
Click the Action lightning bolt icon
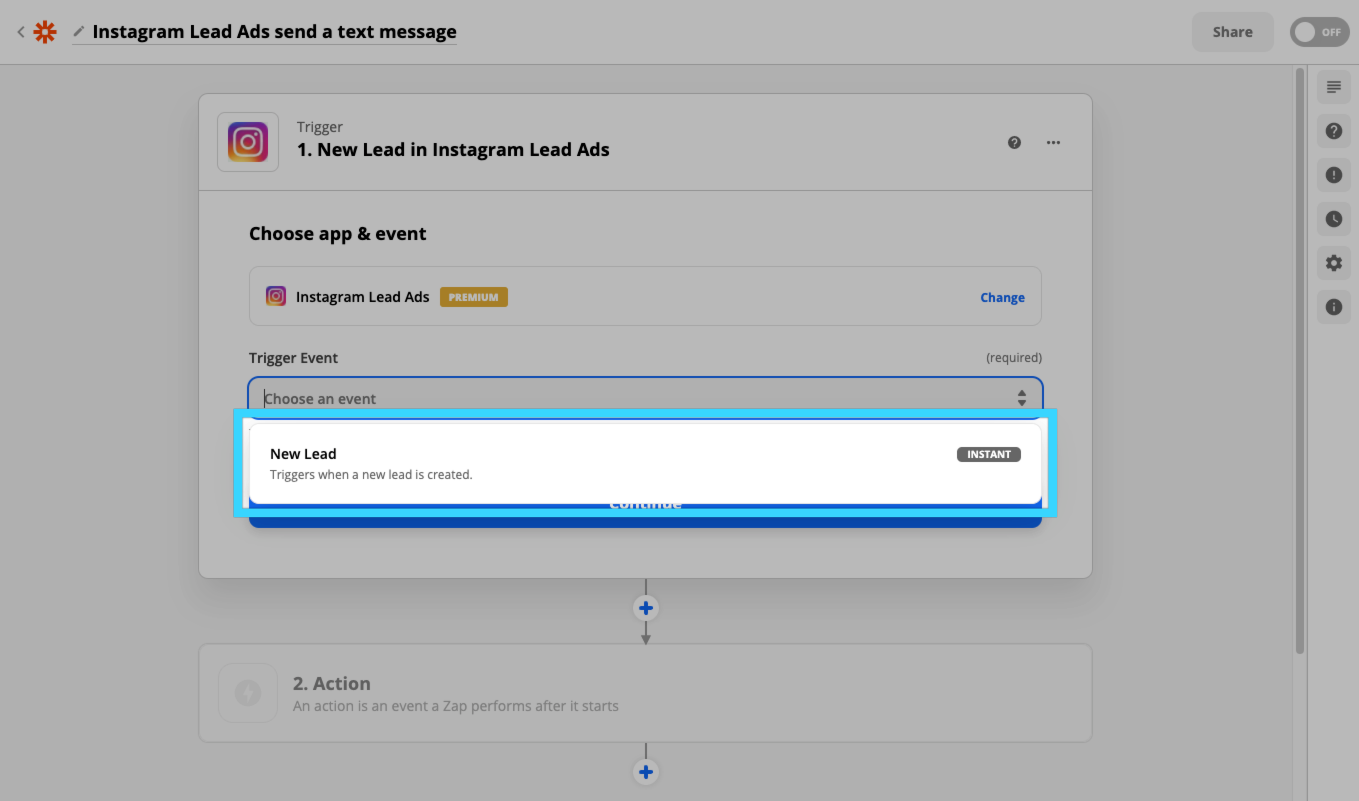click(x=248, y=693)
